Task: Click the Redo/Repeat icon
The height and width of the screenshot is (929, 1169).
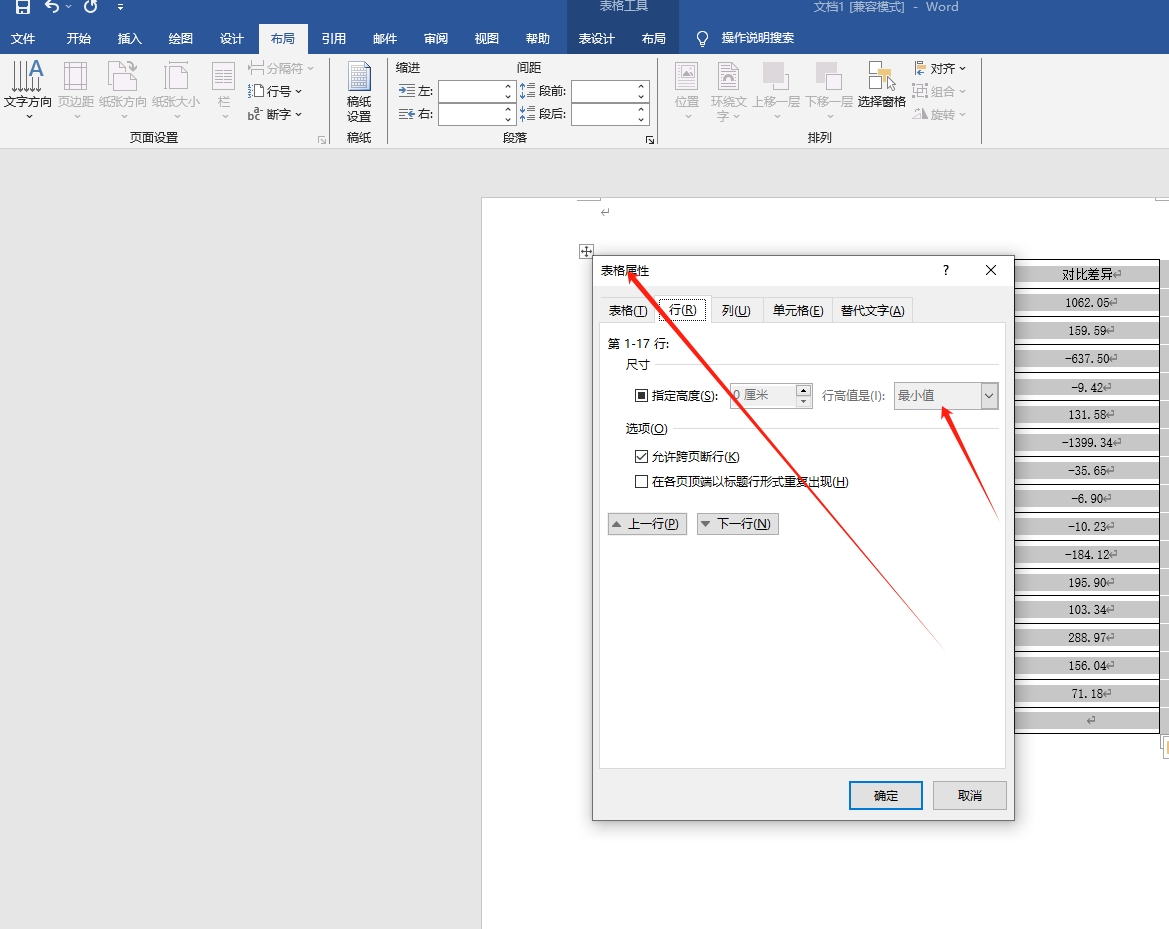Action: 90,7
